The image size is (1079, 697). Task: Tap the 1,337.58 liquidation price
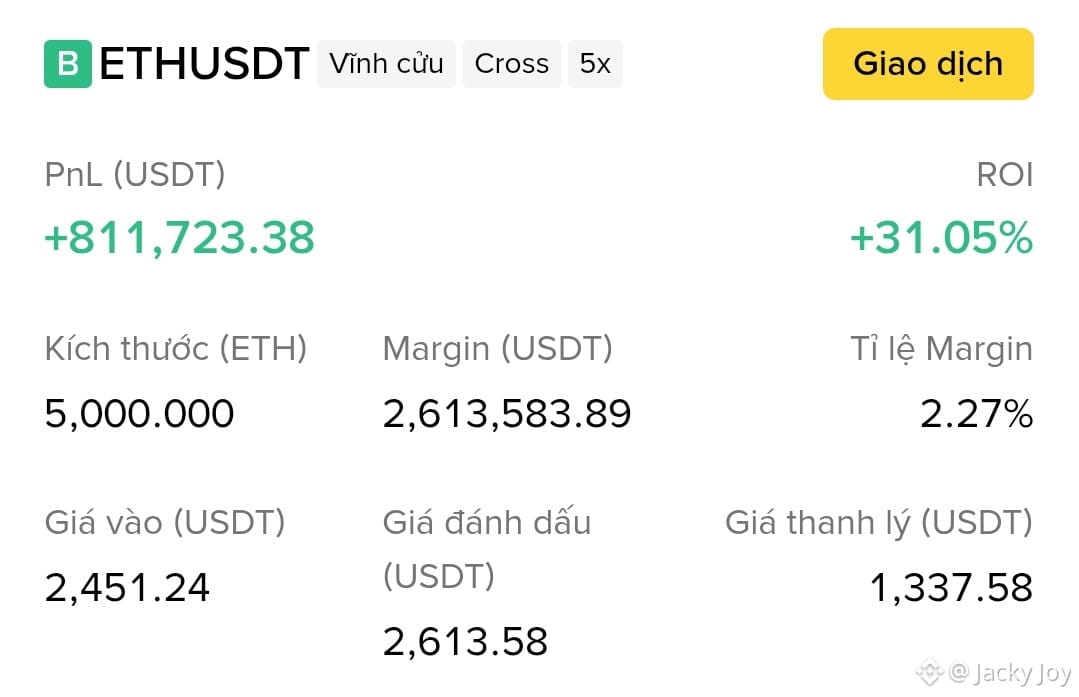(x=951, y=588)
